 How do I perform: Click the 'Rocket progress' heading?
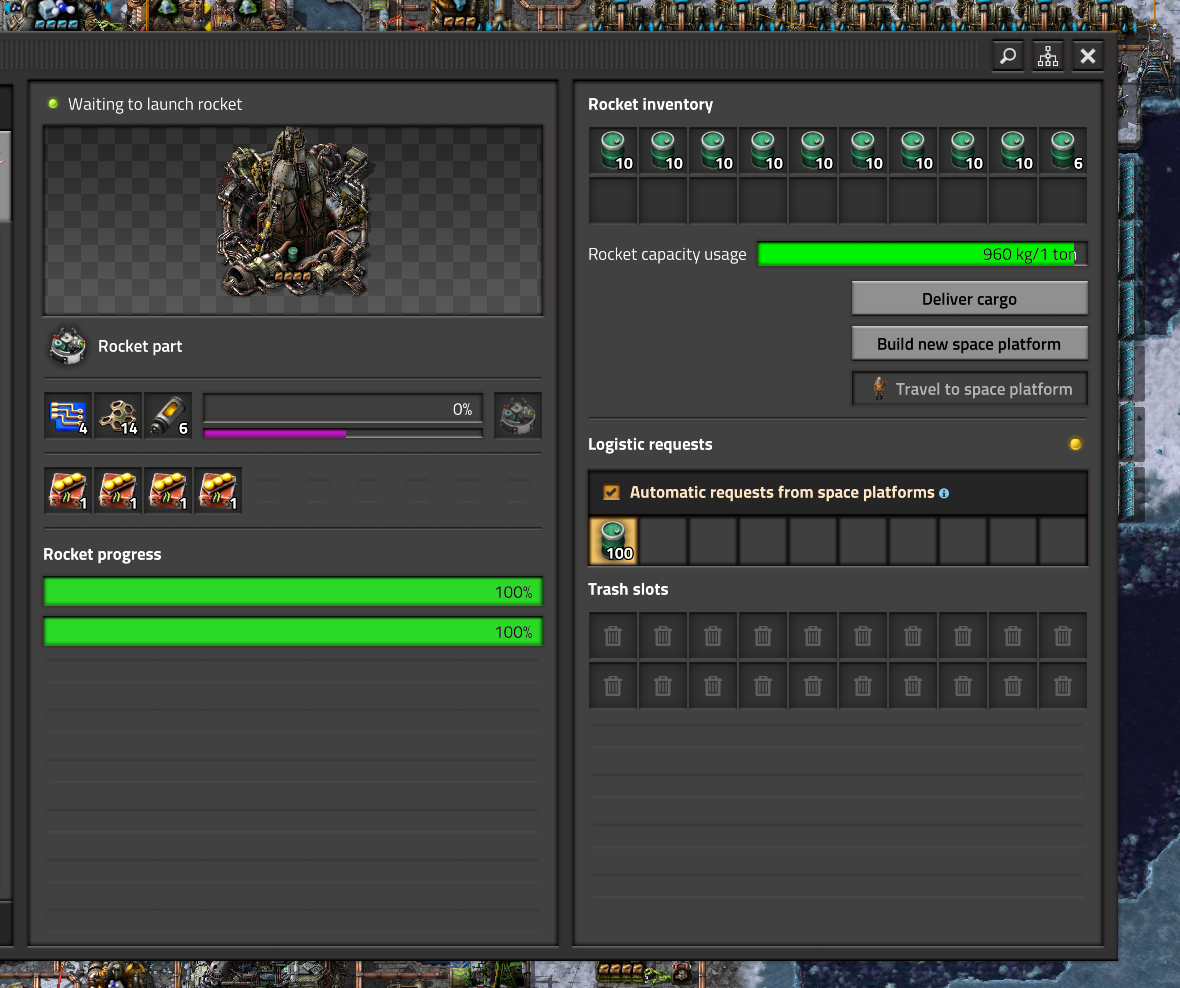[102, 555]
